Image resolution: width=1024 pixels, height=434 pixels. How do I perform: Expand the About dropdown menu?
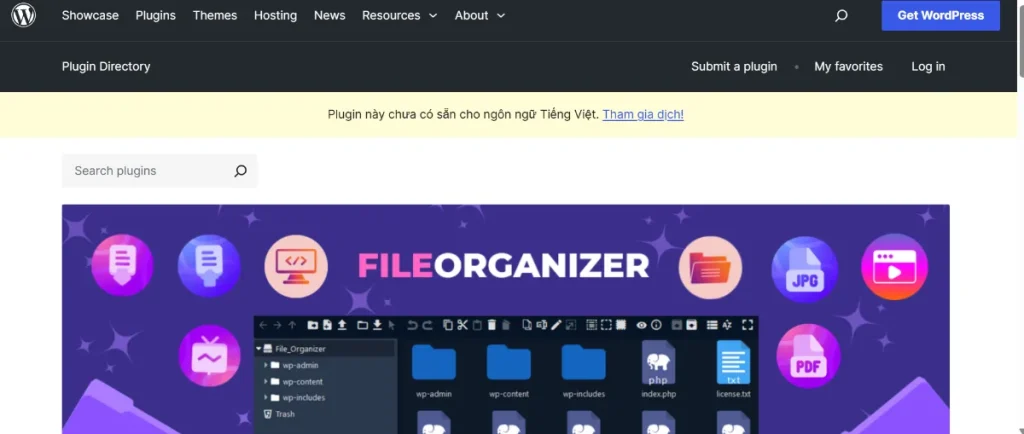[x=480, y=15]
